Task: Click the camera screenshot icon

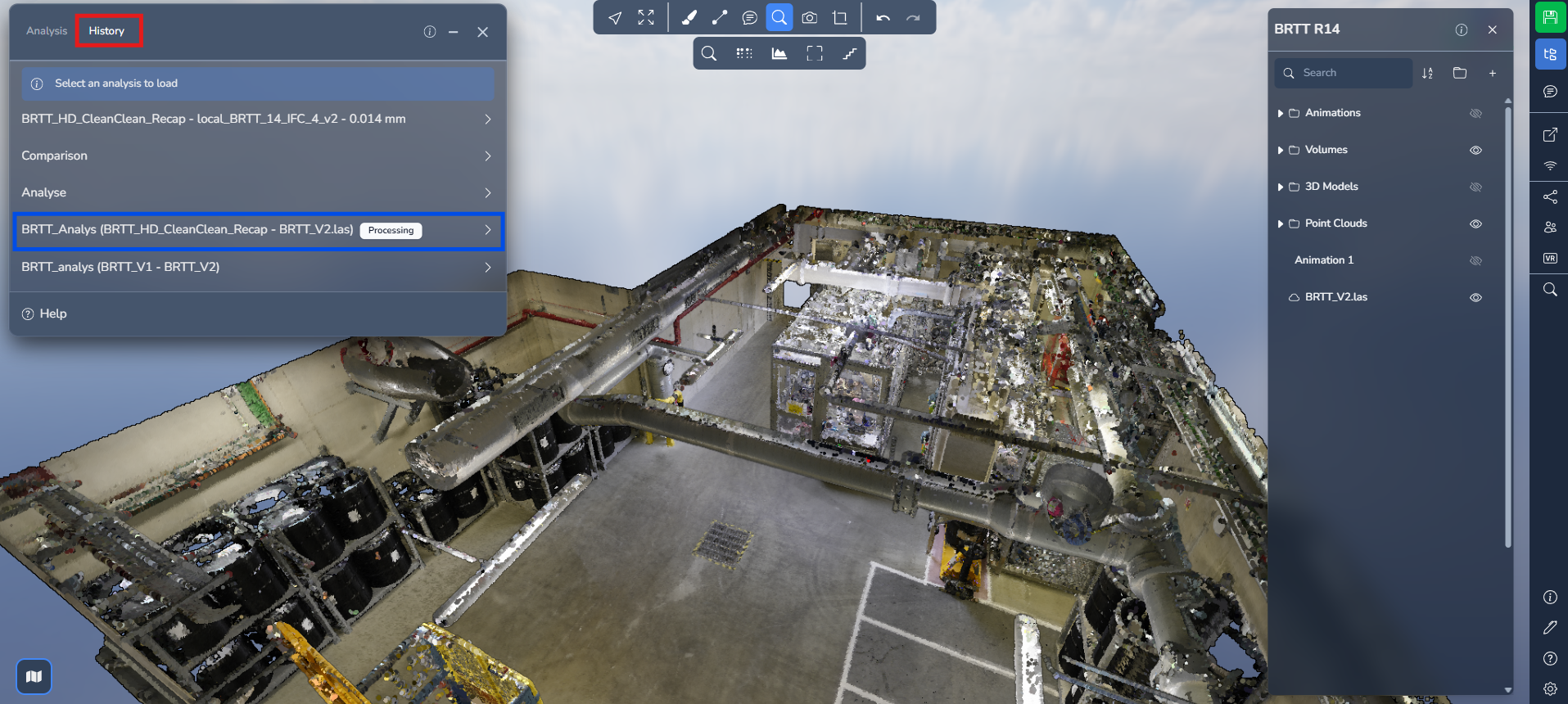Action: (x=809, y=18)
